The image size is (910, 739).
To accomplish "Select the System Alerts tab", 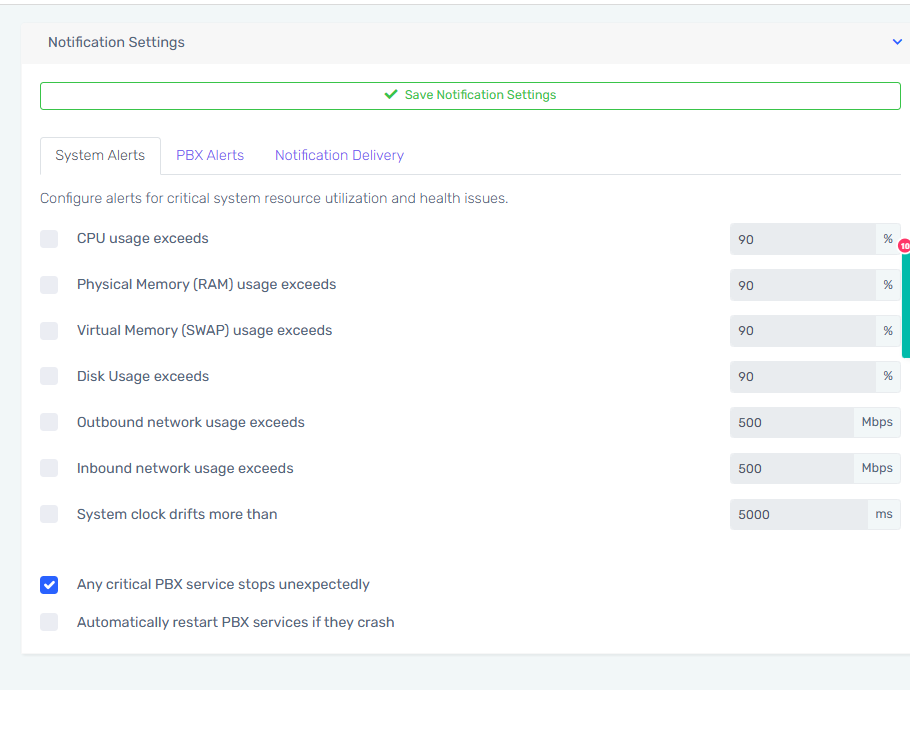I will [100, 155].
